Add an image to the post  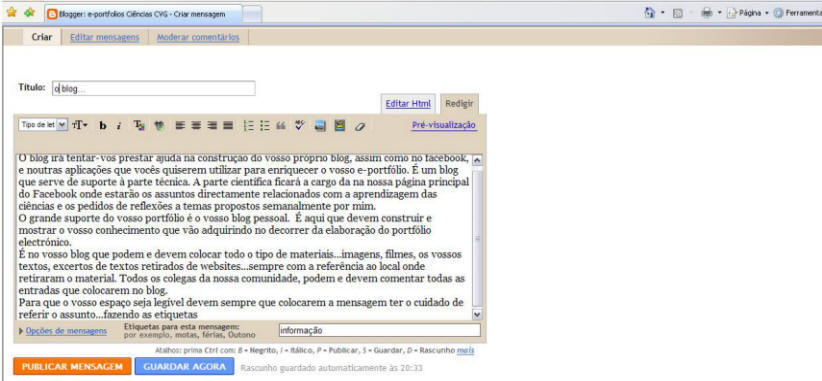320,126
